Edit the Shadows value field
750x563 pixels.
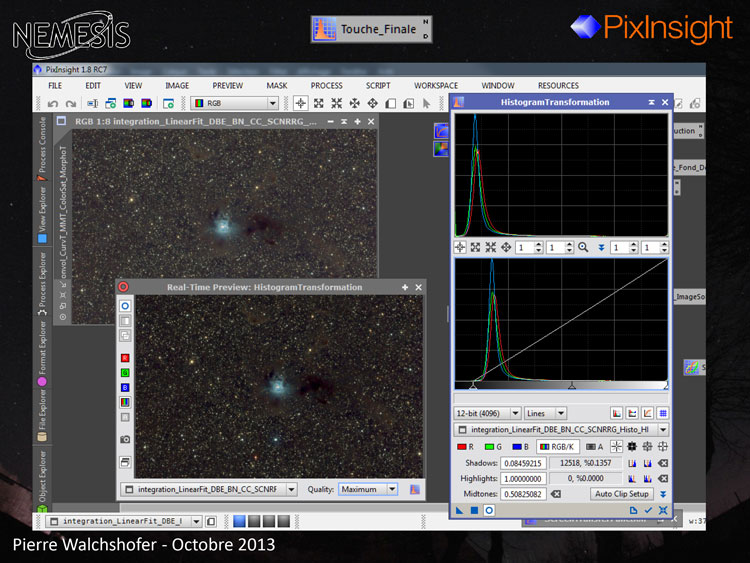coord(523,463)
